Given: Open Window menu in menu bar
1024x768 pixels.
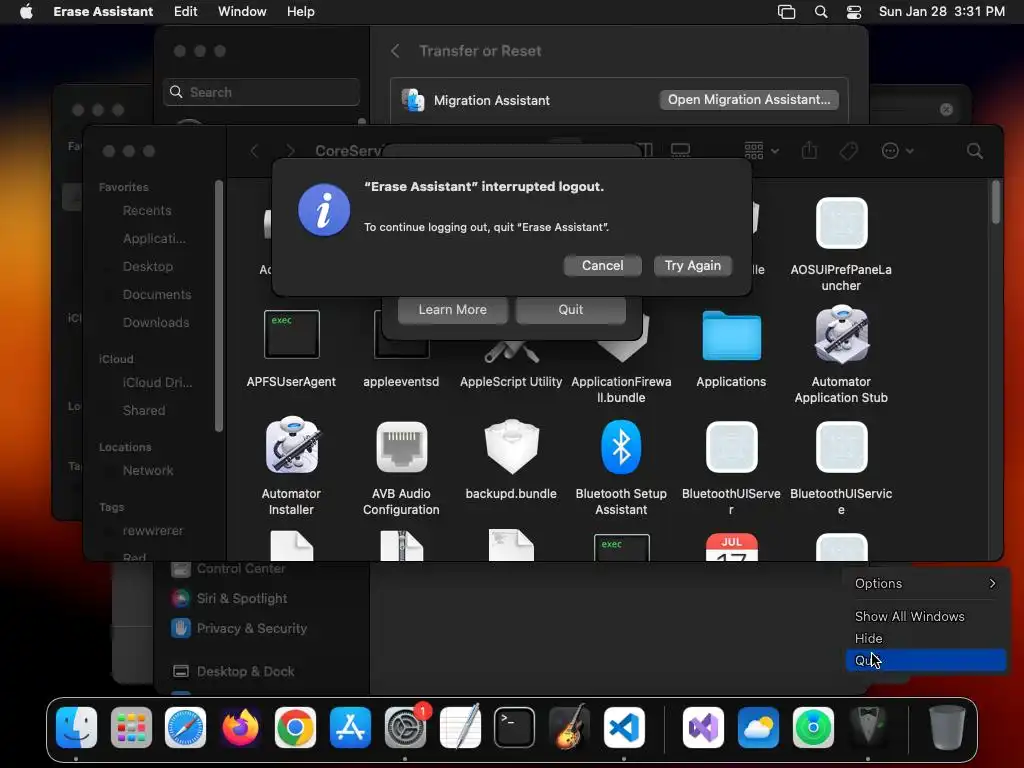Looking at the screenshot, I should point(242,12).
